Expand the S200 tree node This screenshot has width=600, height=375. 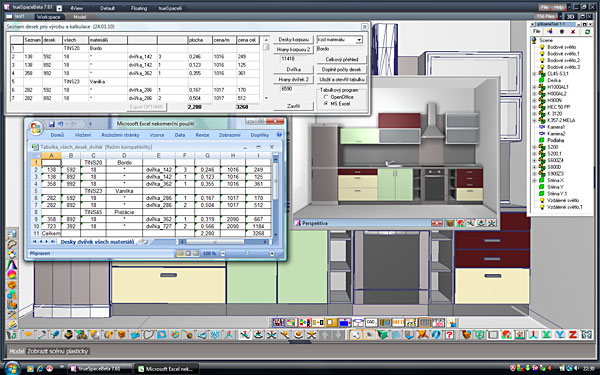coord(535,147)
